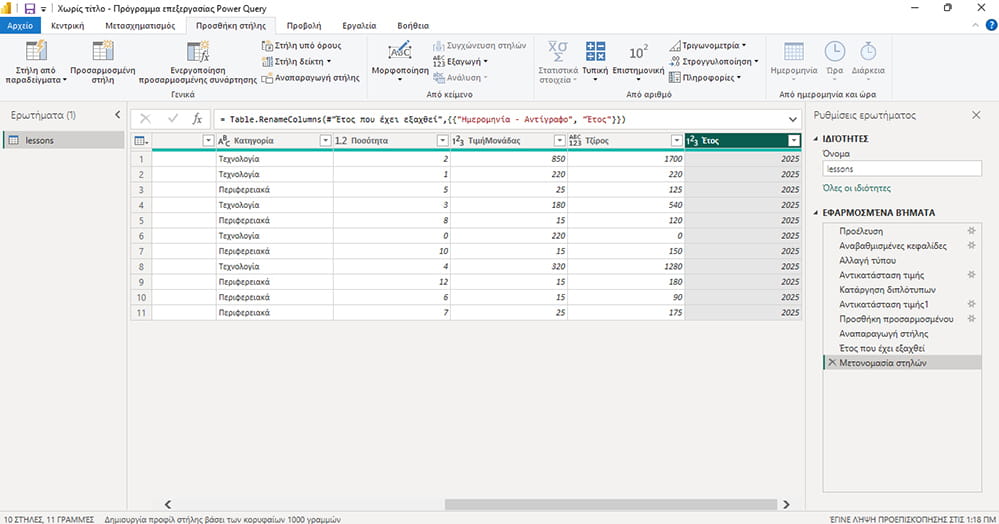Viewport: 999px width, 524px height.
Task: Collapse the Ερωτήματα queries pane
Action: point(117,115)
